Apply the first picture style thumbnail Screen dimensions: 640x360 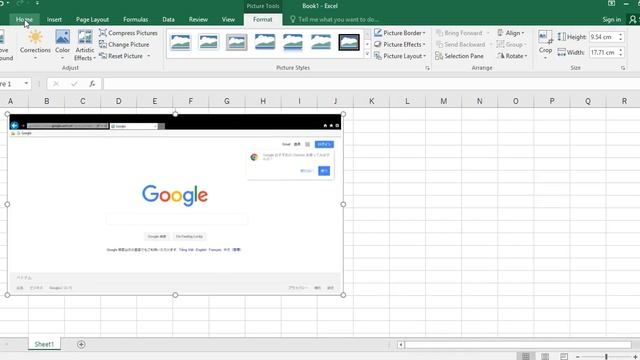tap(181, 42)
